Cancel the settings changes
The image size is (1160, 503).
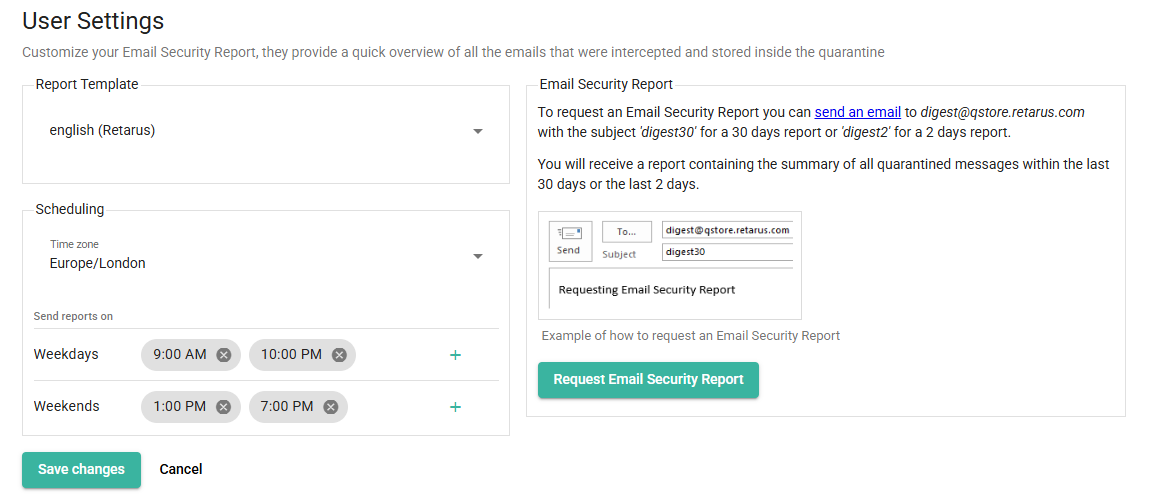coord(181,469)
